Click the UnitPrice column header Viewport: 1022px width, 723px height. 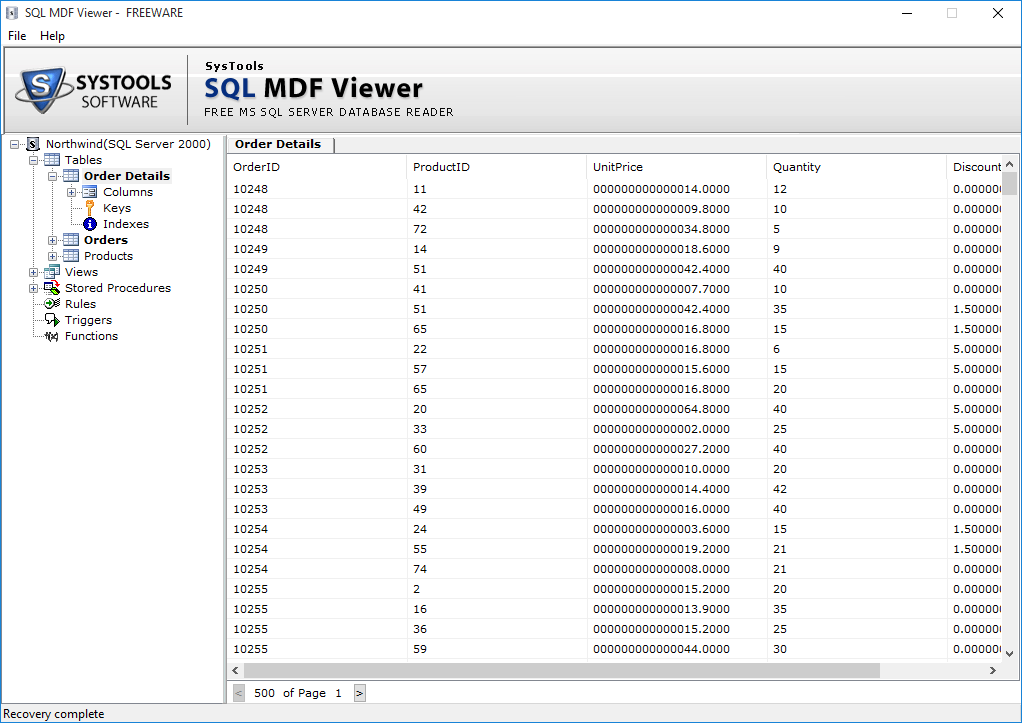click(677, 167)
